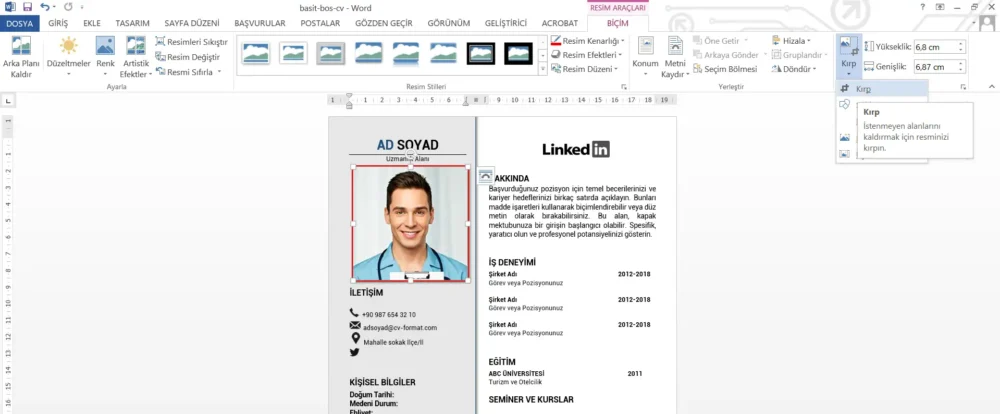
Task: Apply the thick black frame picture style
Action: point(481,53)
